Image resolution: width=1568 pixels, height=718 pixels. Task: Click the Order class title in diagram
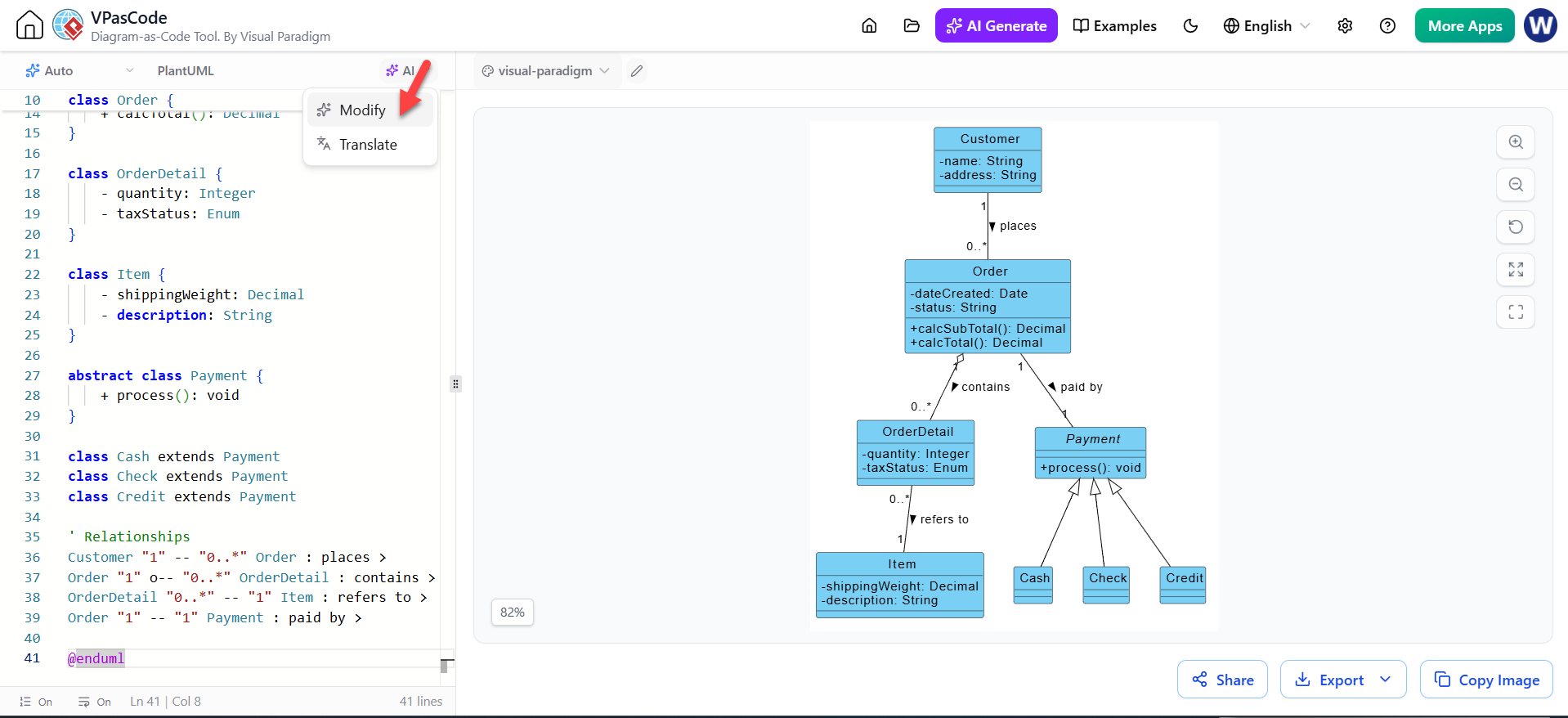[989, 271]
